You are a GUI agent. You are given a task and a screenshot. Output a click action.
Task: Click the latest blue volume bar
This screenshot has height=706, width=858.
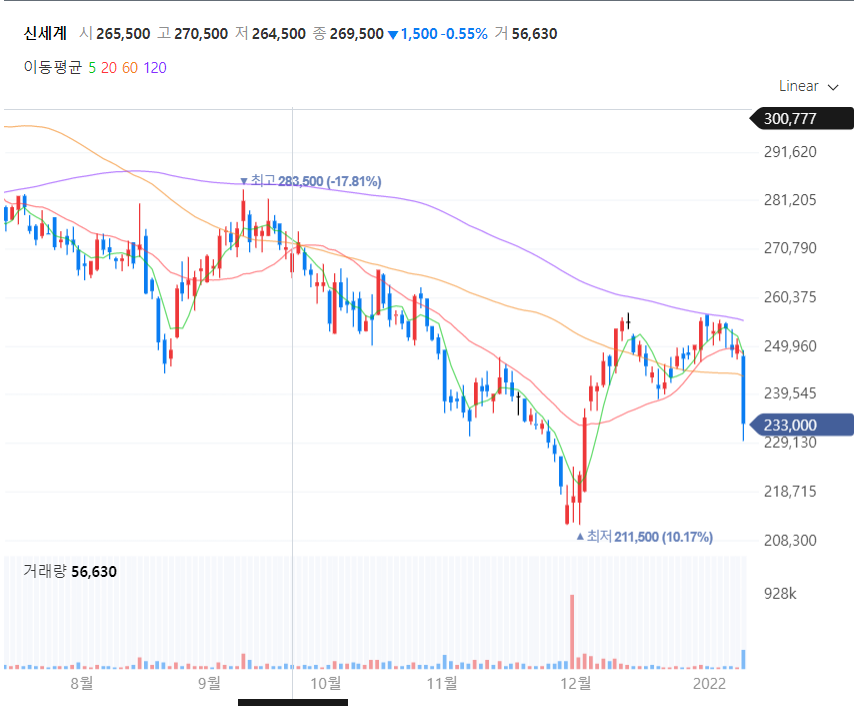[743, 658]
